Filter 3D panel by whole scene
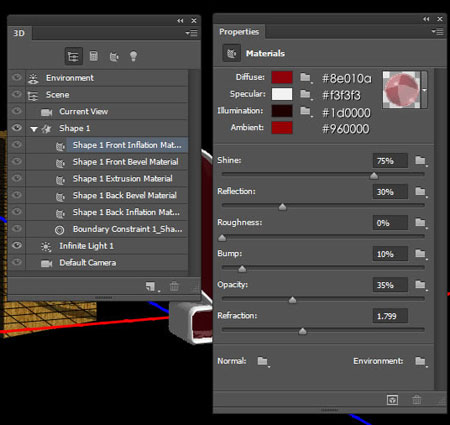Screen dimensions: 450x425 coord(73,56)
